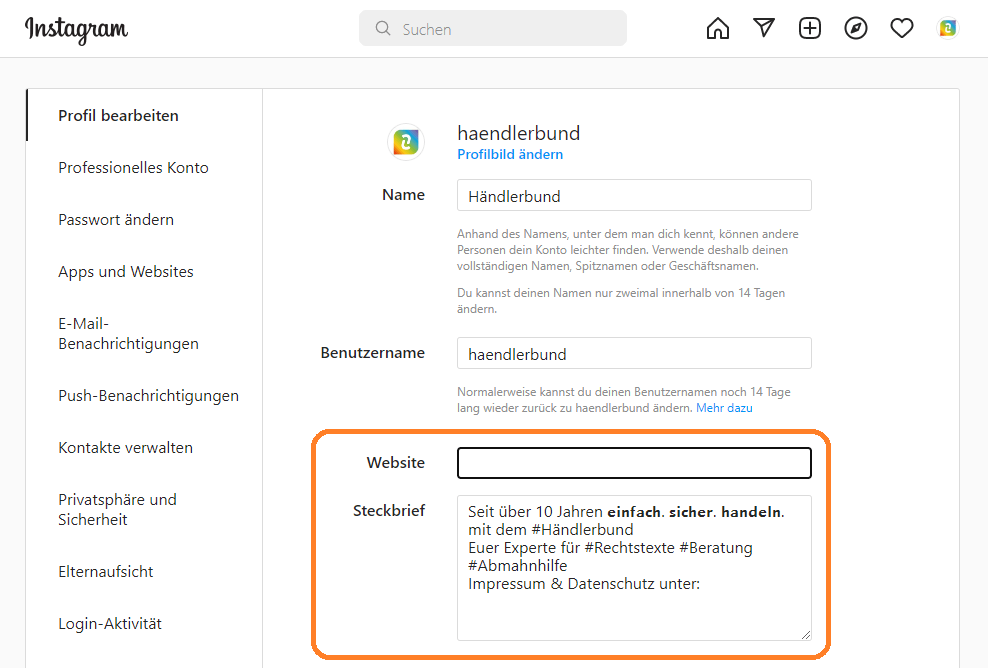Open direct messages paper plane icon
This screenshot has height=668, width=988.
pos(764,28)
